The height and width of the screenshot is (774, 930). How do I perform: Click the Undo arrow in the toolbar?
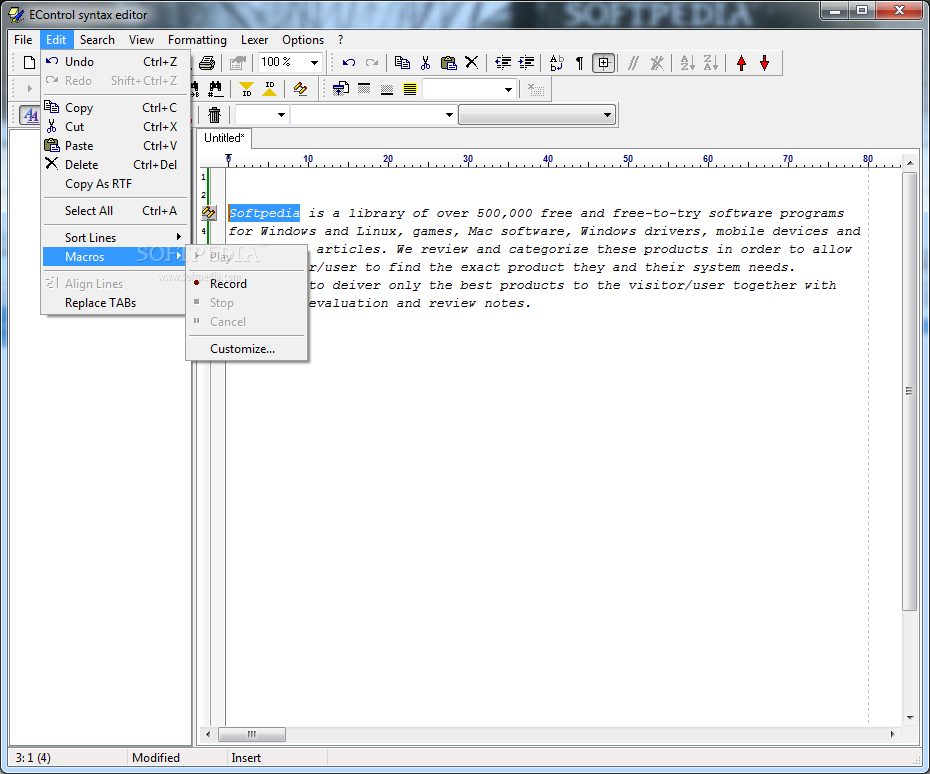coord(349,62)
